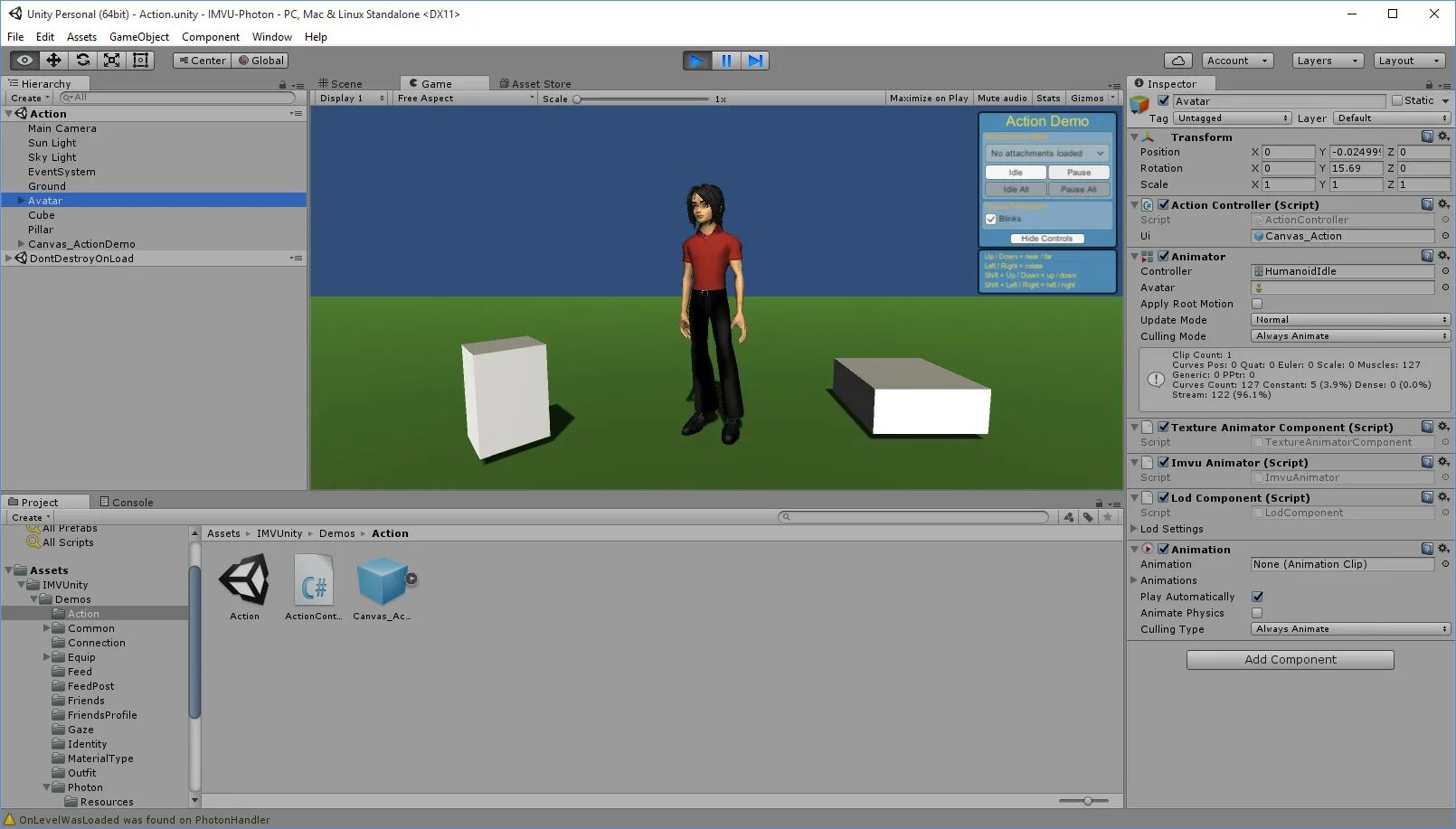Disable Texture Animator Component checkbox
Image resolution: width=1456 pixels, height=829 pixels.
1164,427
